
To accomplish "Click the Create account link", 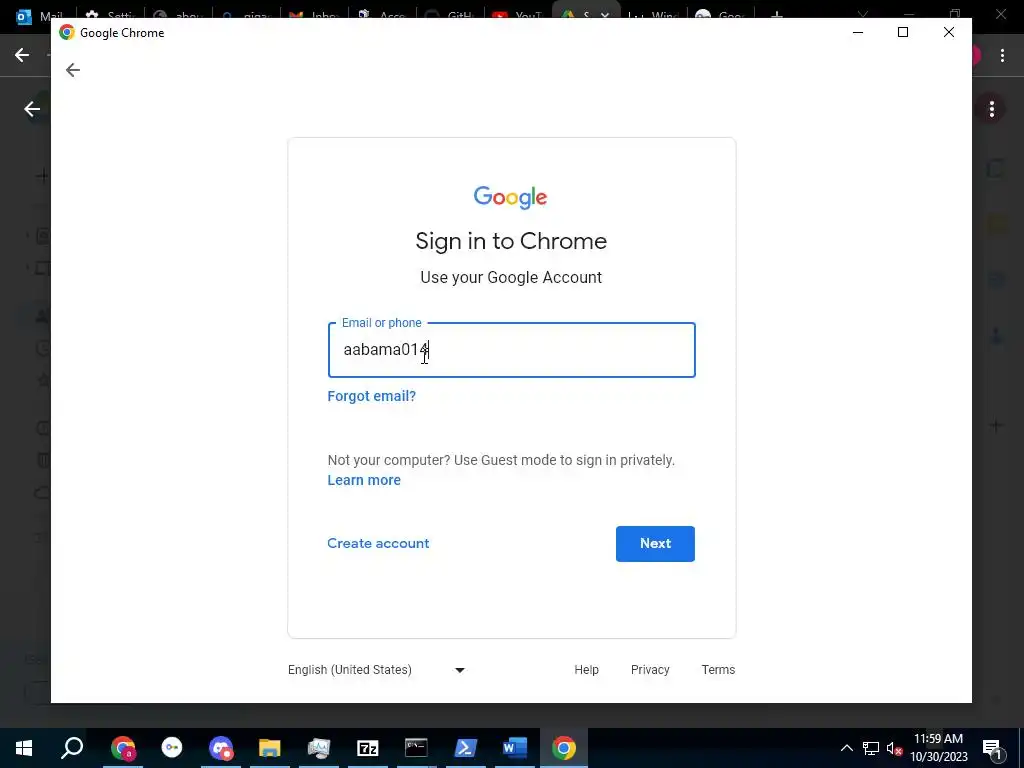I will [378, 543].
